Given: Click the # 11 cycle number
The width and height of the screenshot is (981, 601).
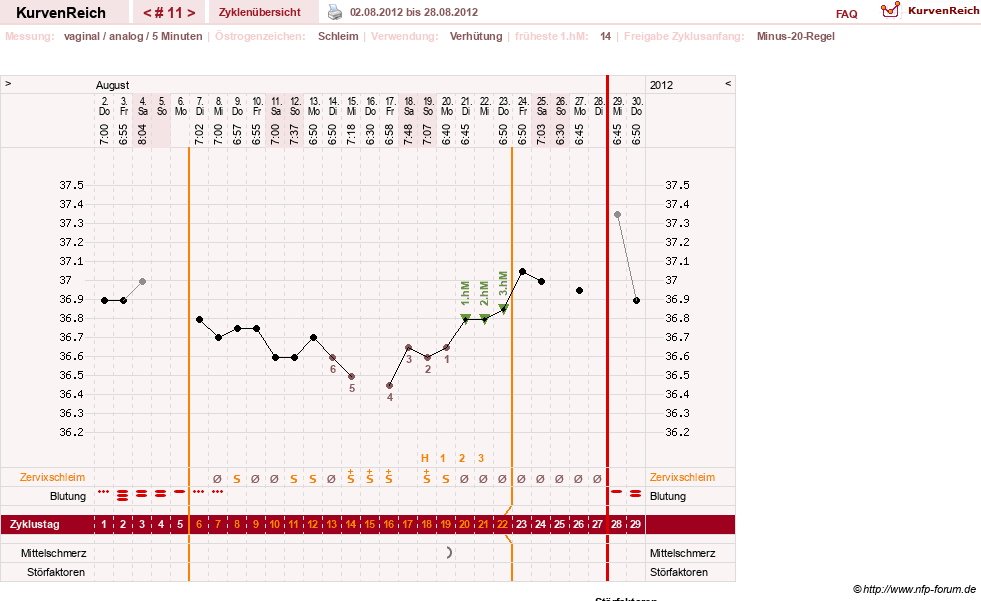Looking at the screenshot, I should point(168,13).
